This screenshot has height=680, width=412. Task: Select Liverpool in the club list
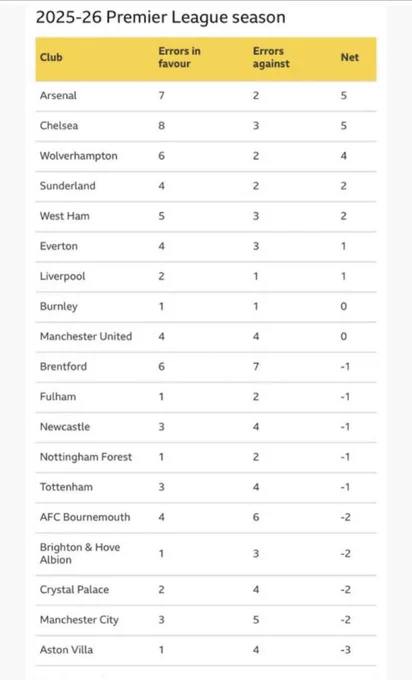(x=62, y=276)
